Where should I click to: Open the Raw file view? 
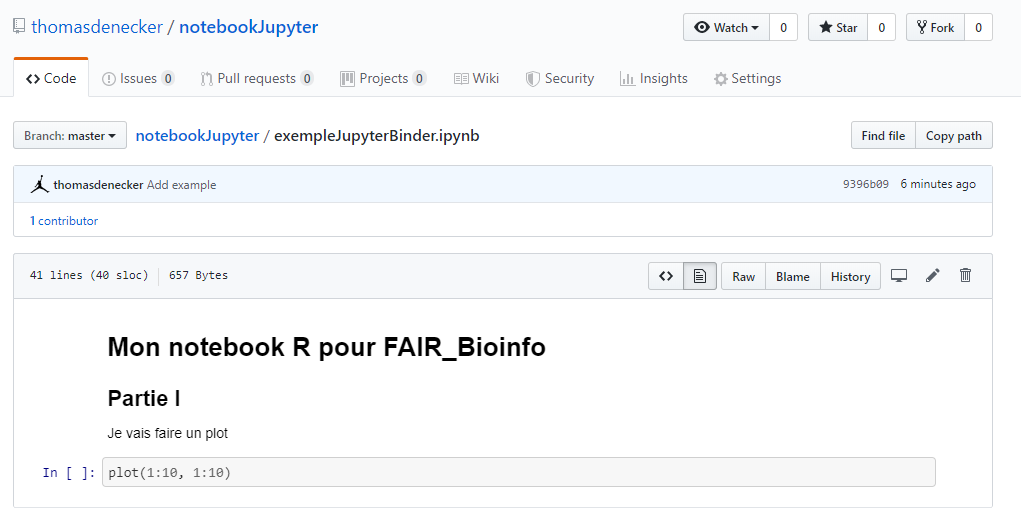(744, 276)
